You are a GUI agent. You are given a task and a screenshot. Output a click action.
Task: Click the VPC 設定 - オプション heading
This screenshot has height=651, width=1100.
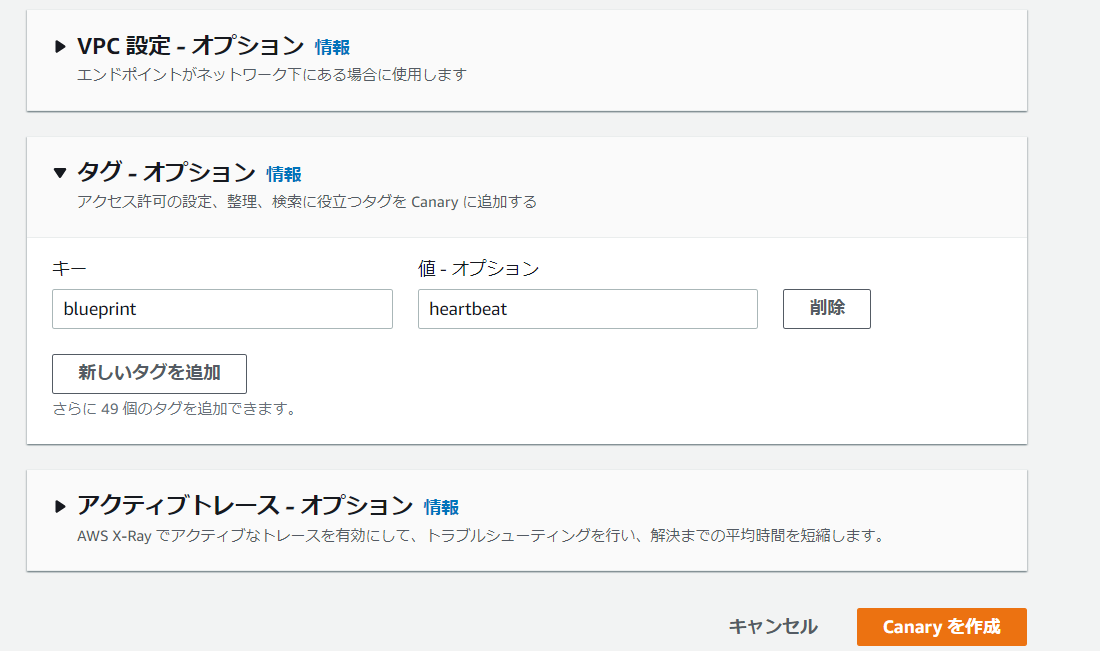pos(190,46)
